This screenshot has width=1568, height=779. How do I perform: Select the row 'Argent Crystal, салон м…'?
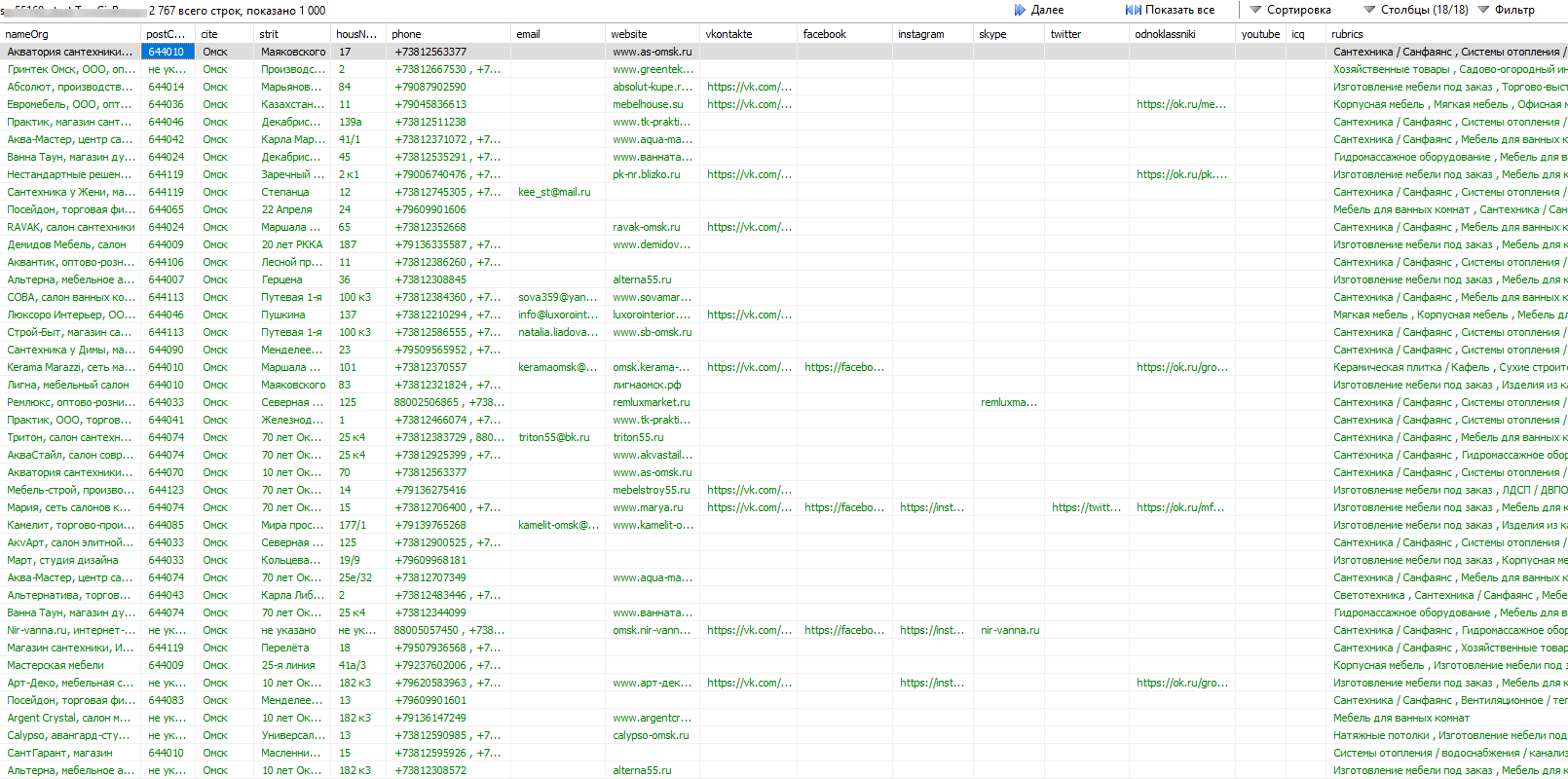(784, 718)
